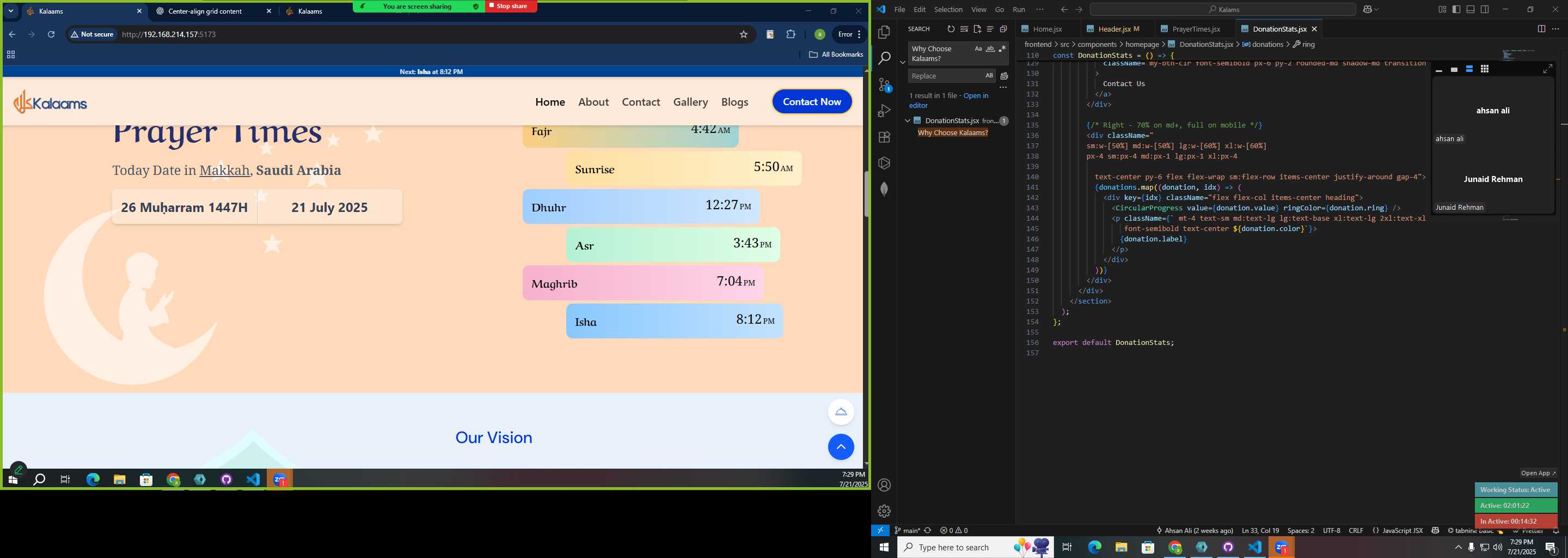Open tab groups grid icon in bookmarks bar
Image resolution: width=1568 pixels, height=558 pixels.
10,55
